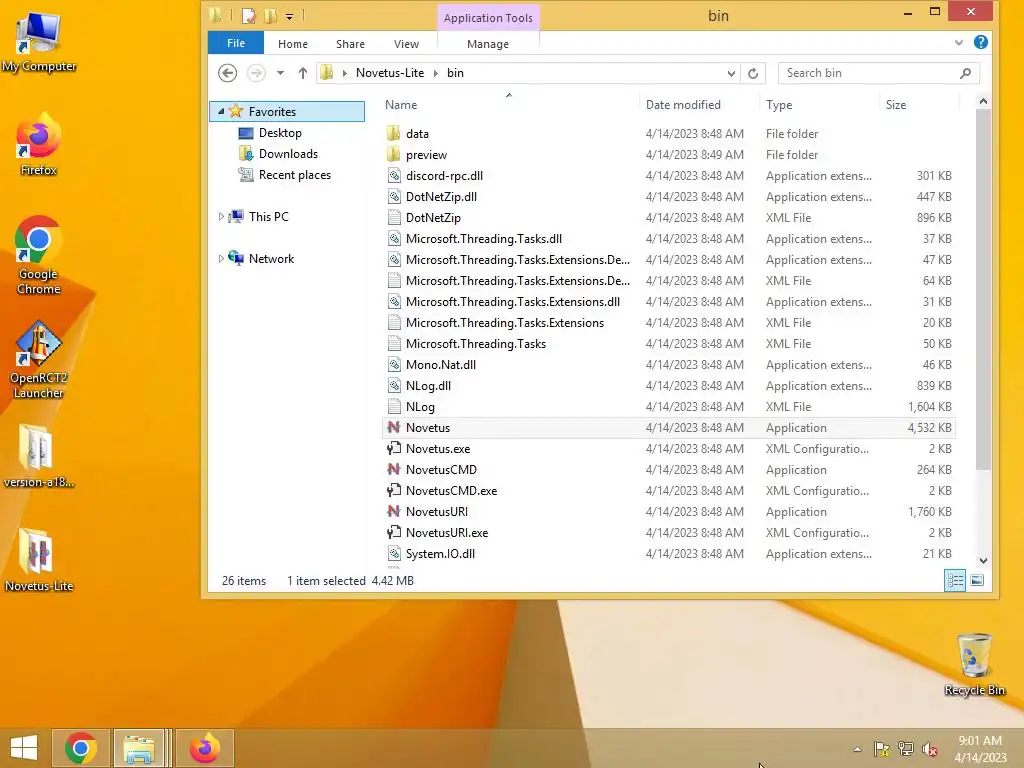1024x768 pixels.
Task: Expand breadcrumb arrow after Novetus-Lite
Action: point(436,73)
